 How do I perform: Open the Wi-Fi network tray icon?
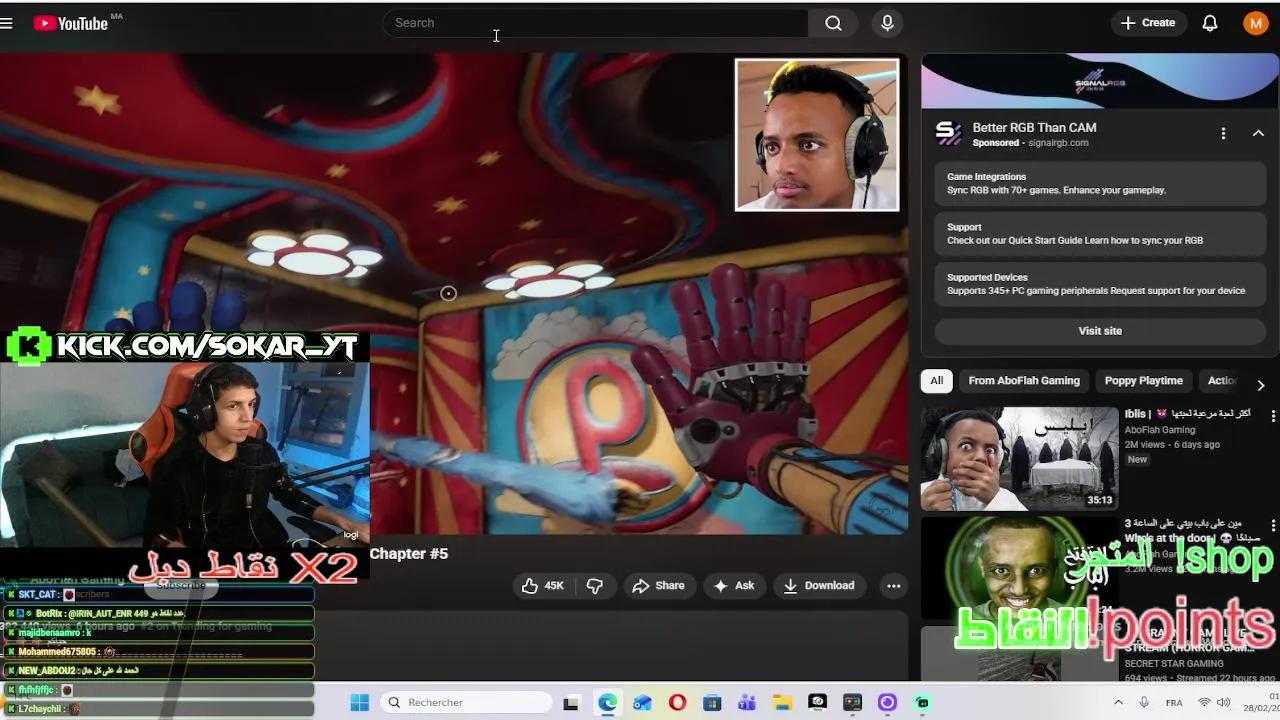(x=1204, y=702)
